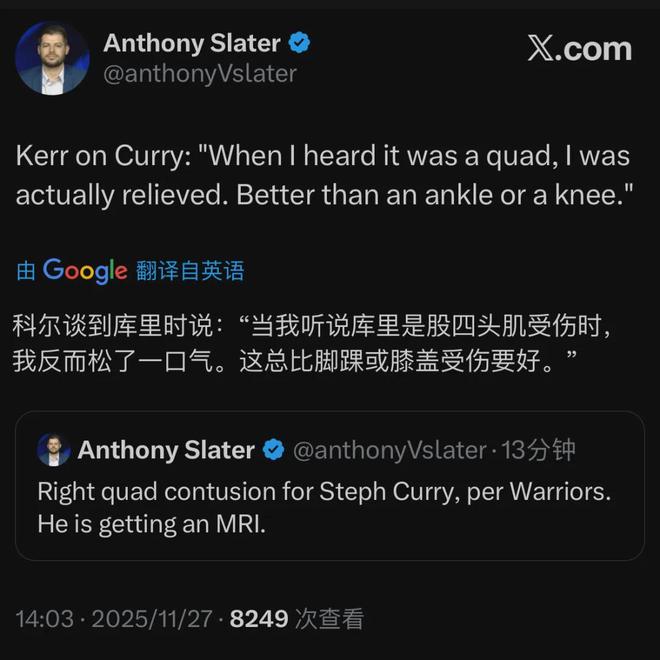Click the Google logo in the translation line
660x660 pixels.
[x=85, y=270]
